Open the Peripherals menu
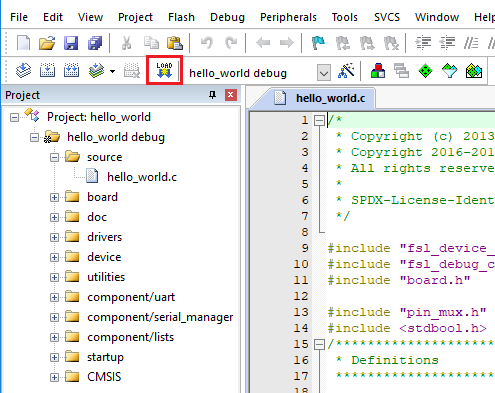 pyautogui.click(x=288, y=17)
